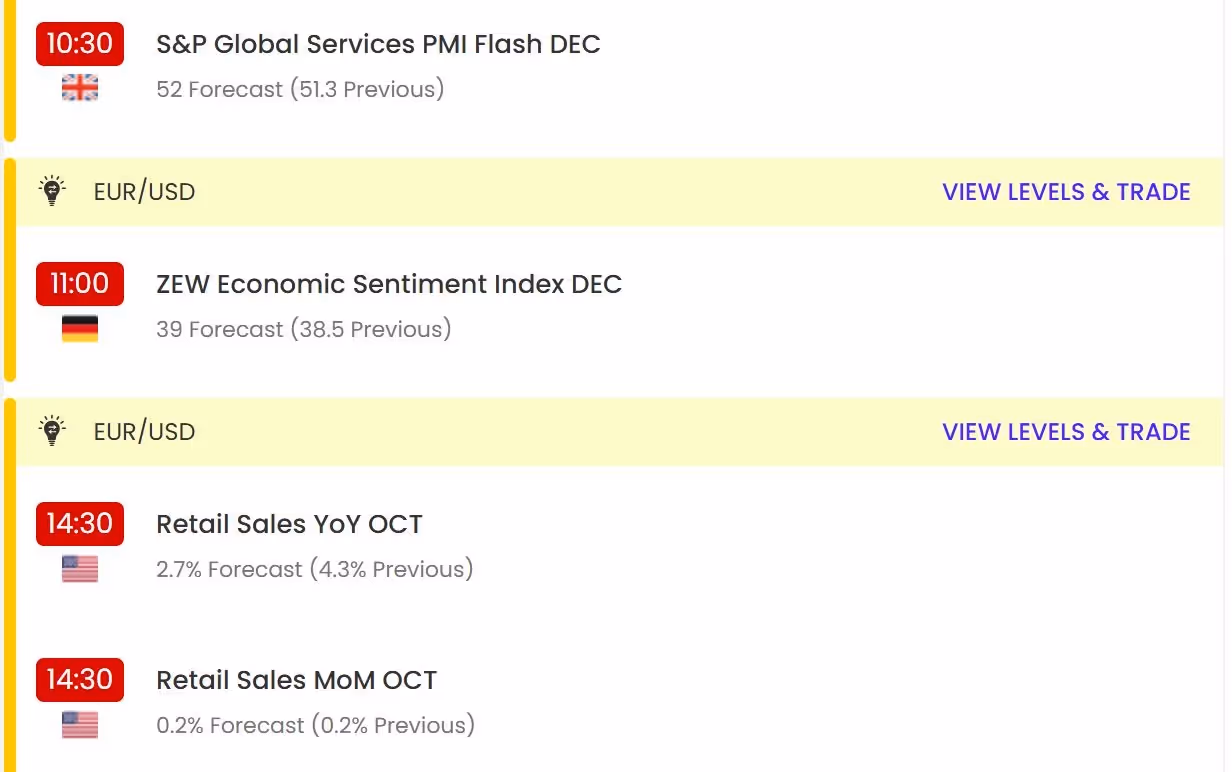Click the 39 Forecast text line

304,329
